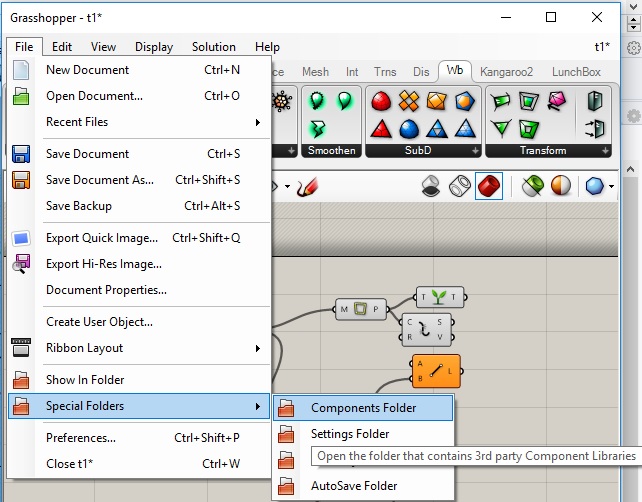Click the blue sphere SubD icon
Viewport: 642px width, 502px height.
409,129
